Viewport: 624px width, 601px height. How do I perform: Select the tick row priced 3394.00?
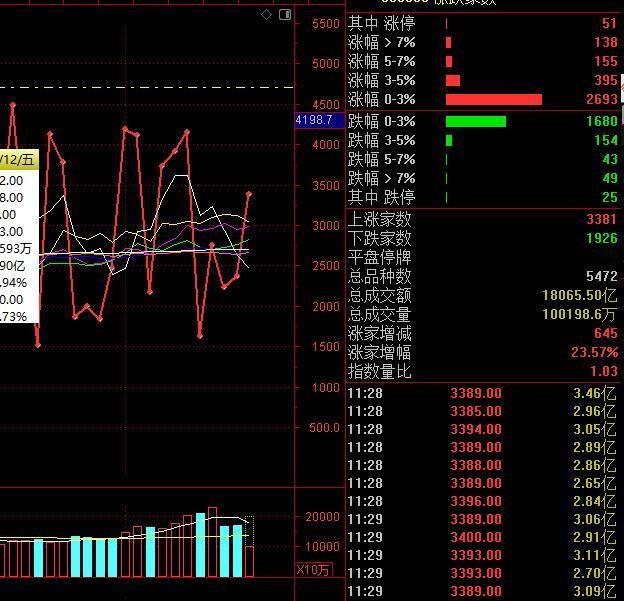coord(482,429)
